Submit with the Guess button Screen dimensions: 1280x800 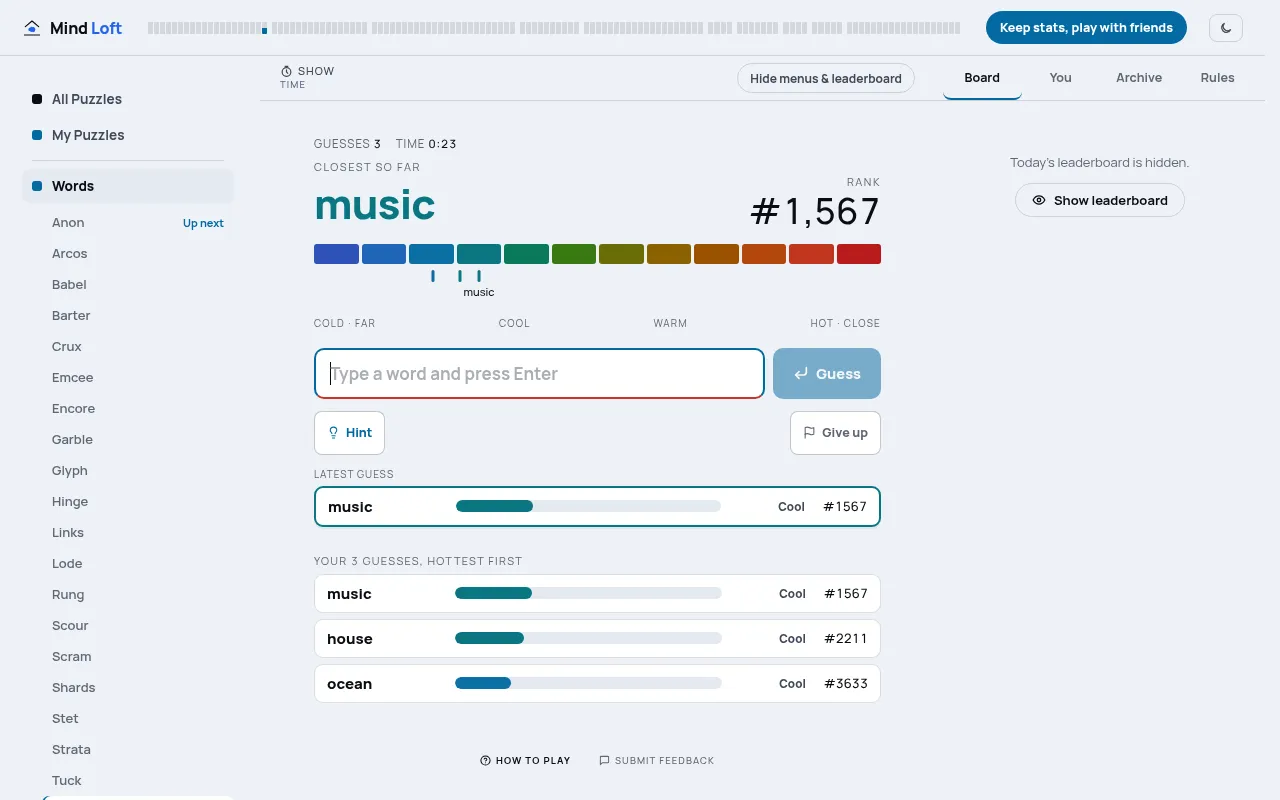(x=827, y=374)
